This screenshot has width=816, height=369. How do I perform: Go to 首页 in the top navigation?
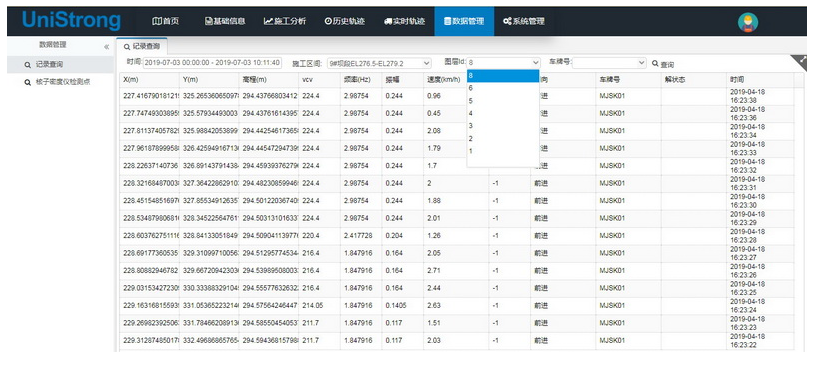click(165, 21)
